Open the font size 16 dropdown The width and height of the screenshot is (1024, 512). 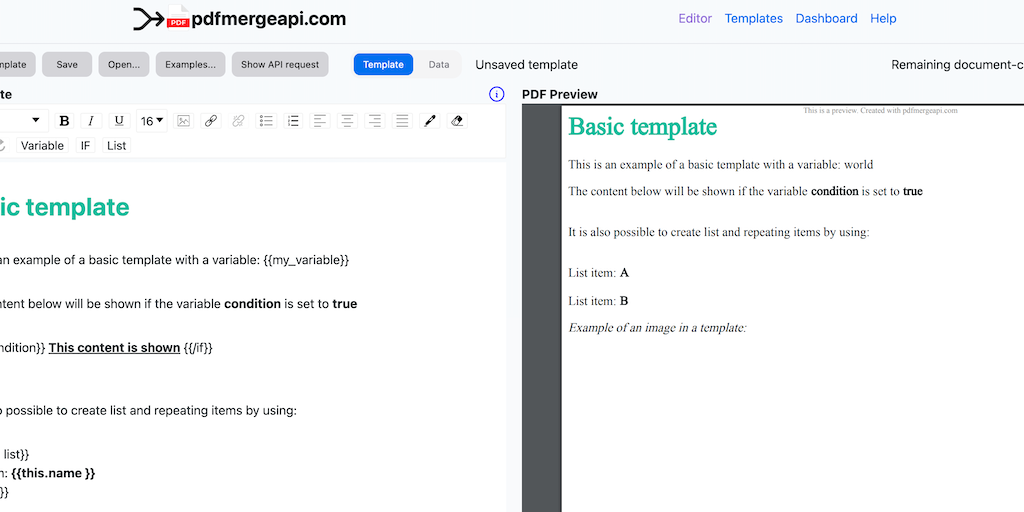pos(152,121)
